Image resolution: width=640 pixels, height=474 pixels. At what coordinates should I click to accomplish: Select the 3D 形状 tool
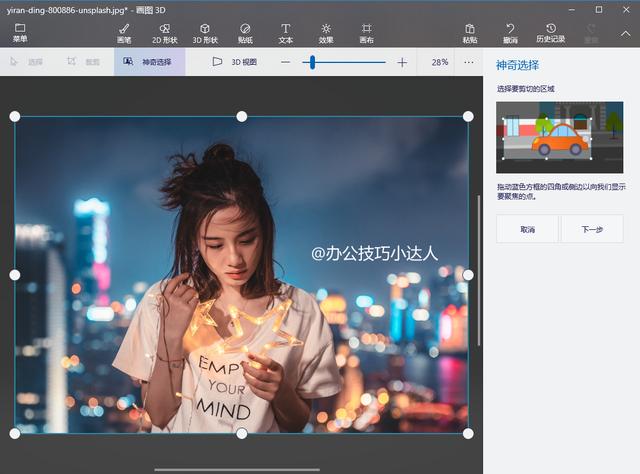tap(204, 32)
